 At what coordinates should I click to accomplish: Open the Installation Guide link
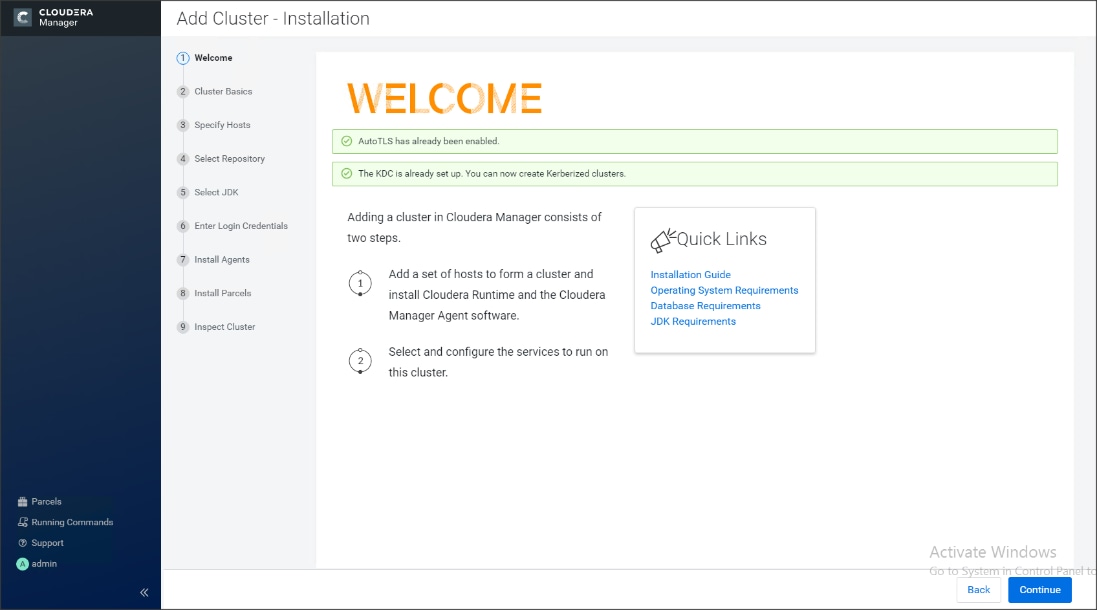pyautogui.click(x=691, y=275)
